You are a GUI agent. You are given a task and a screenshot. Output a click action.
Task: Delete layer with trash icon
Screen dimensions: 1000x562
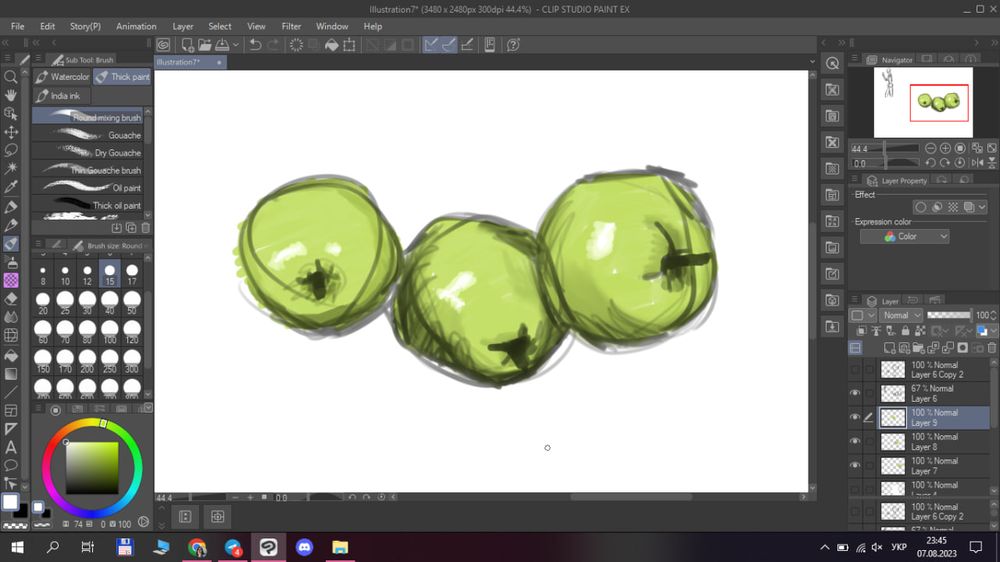pos(992,348)
